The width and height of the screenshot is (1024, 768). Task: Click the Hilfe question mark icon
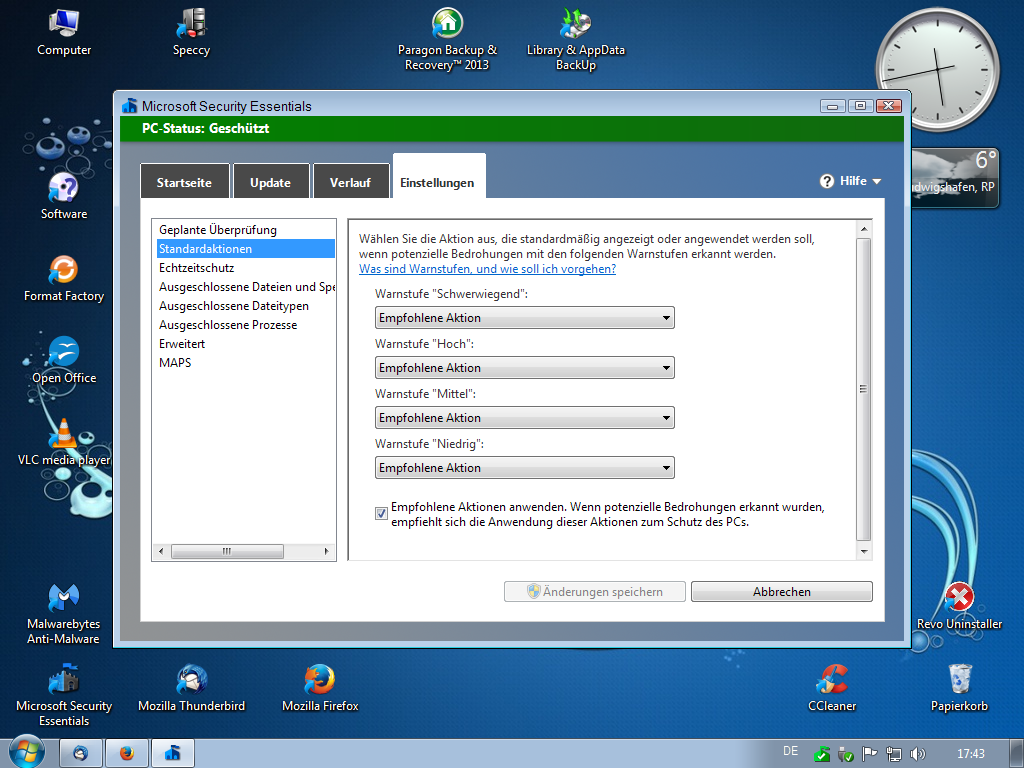(x=827, y=181)
